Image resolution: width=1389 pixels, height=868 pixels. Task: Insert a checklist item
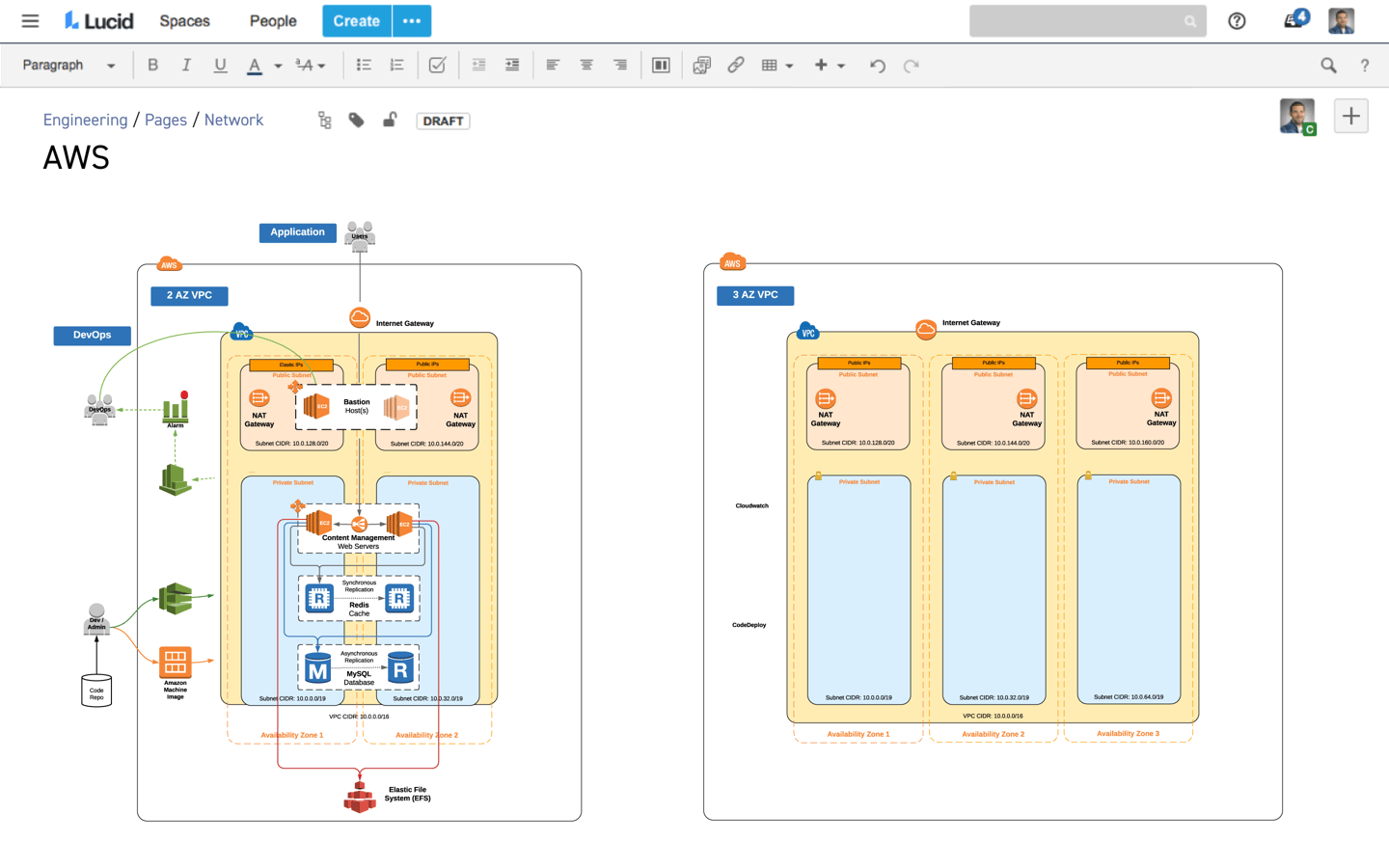pos(437,65)
